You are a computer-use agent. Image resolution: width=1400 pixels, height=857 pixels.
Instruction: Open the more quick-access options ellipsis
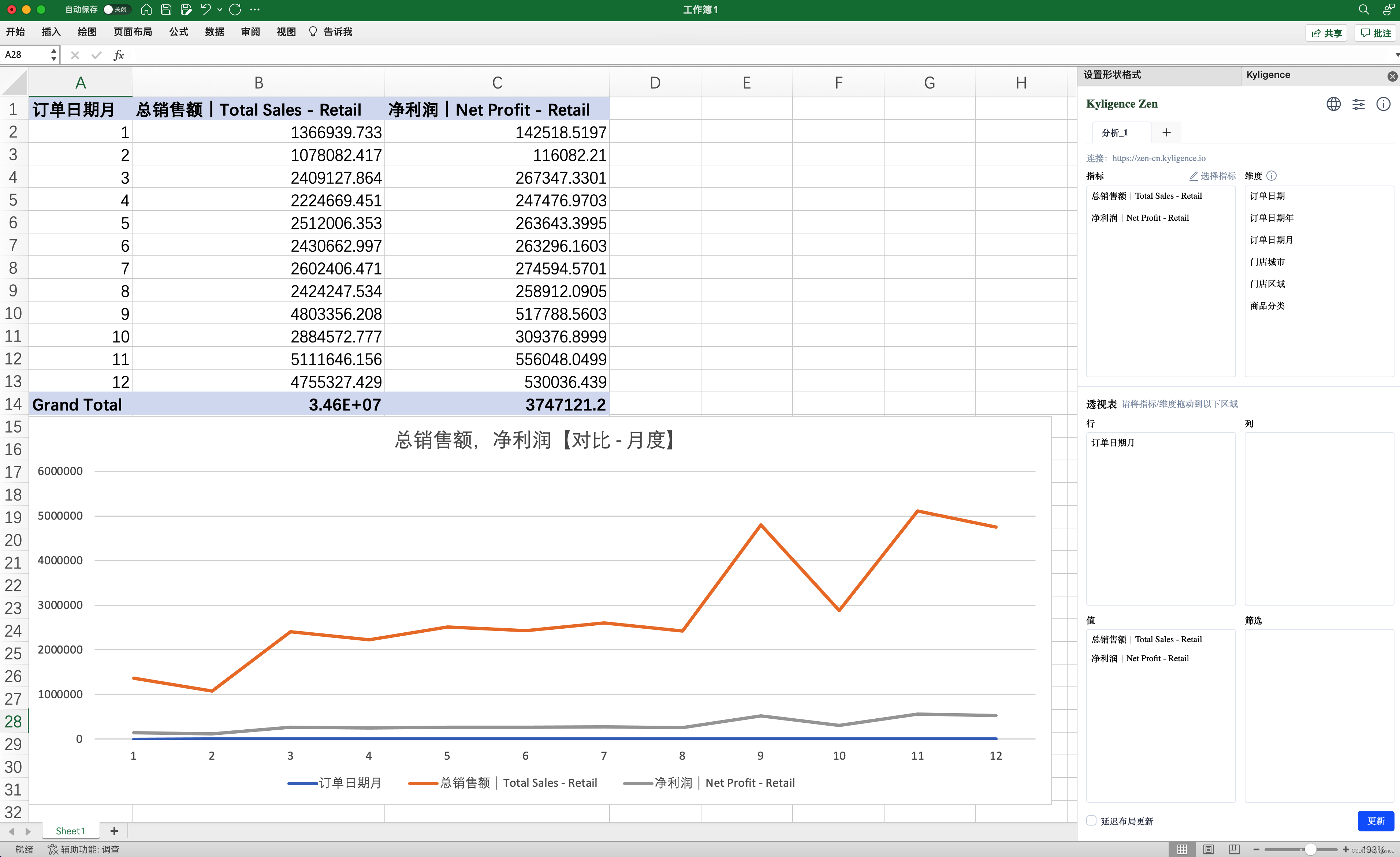(254, 10)
